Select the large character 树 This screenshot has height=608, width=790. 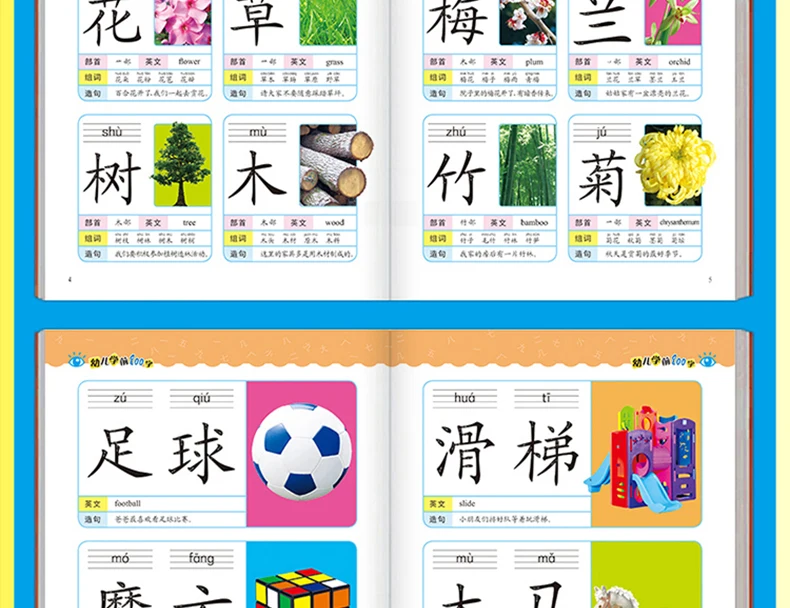(x=112, y=179)
